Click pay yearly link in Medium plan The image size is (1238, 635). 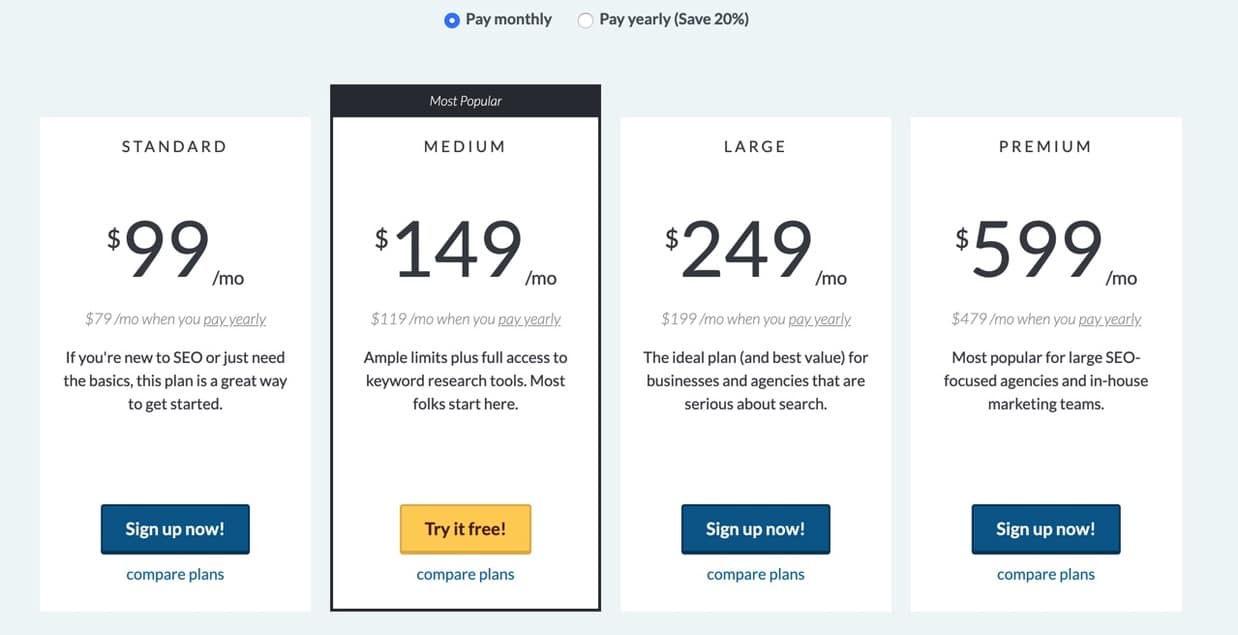pos(529,319)
